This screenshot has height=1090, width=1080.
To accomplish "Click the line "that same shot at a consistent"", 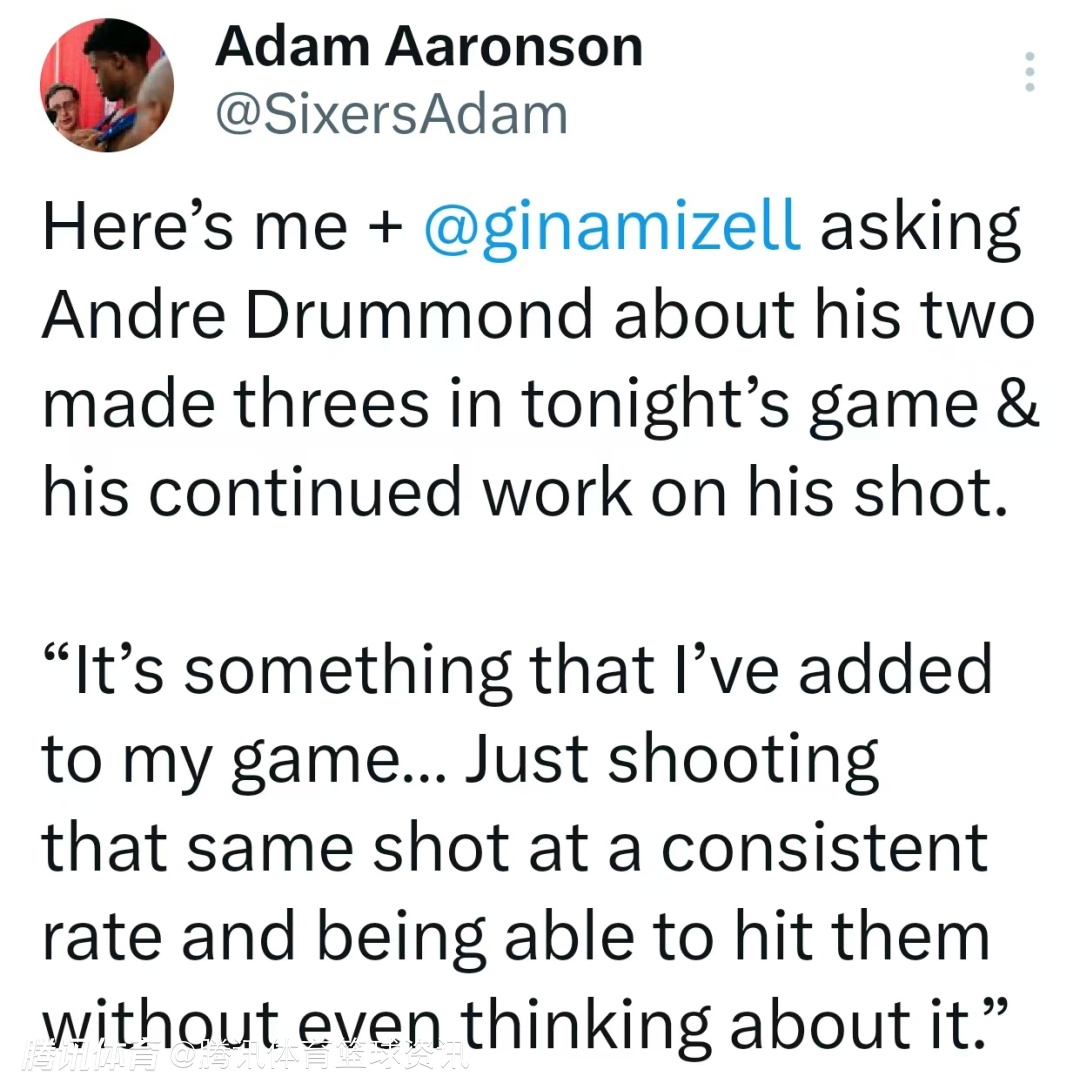I will (514, 847).
